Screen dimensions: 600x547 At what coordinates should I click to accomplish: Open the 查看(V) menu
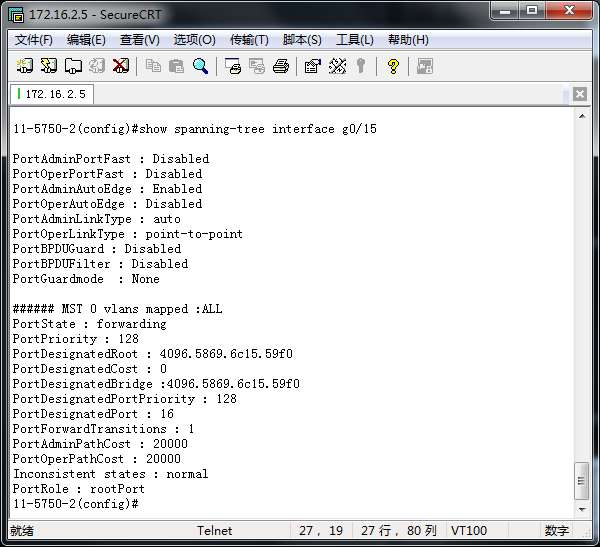[139, 40]
